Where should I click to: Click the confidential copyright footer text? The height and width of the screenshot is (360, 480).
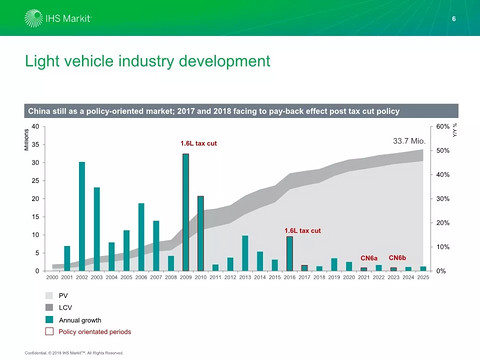(x=74, y=353)
